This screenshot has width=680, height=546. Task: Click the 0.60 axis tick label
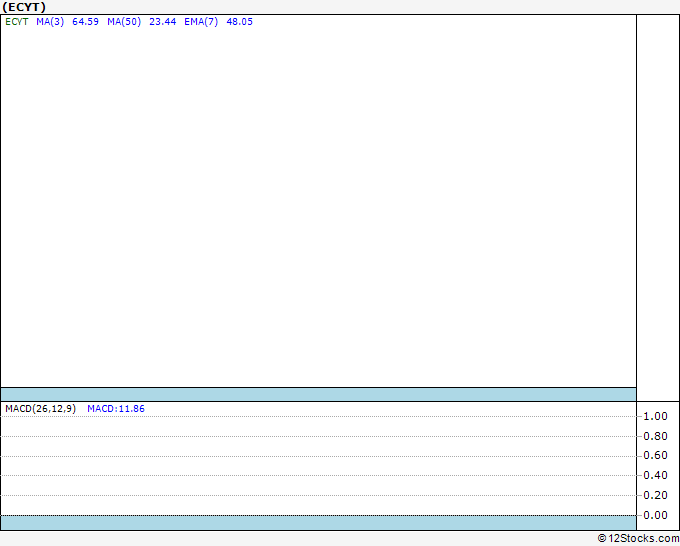pos(655,455)
